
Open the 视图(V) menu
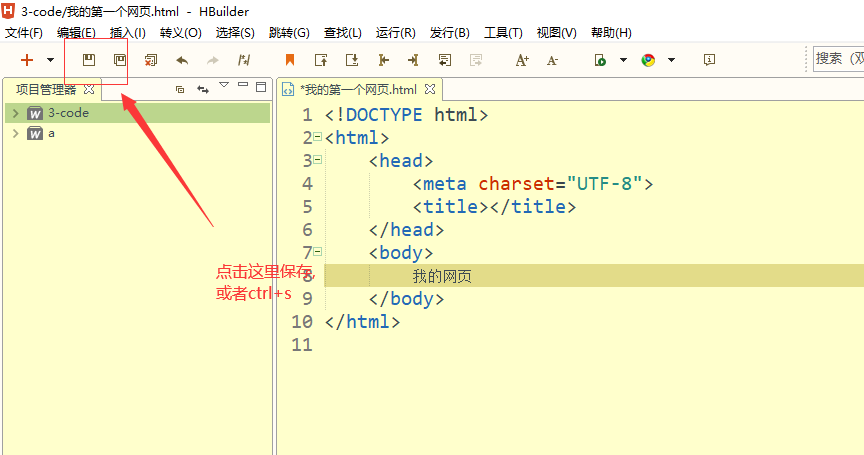click(557, 33)
